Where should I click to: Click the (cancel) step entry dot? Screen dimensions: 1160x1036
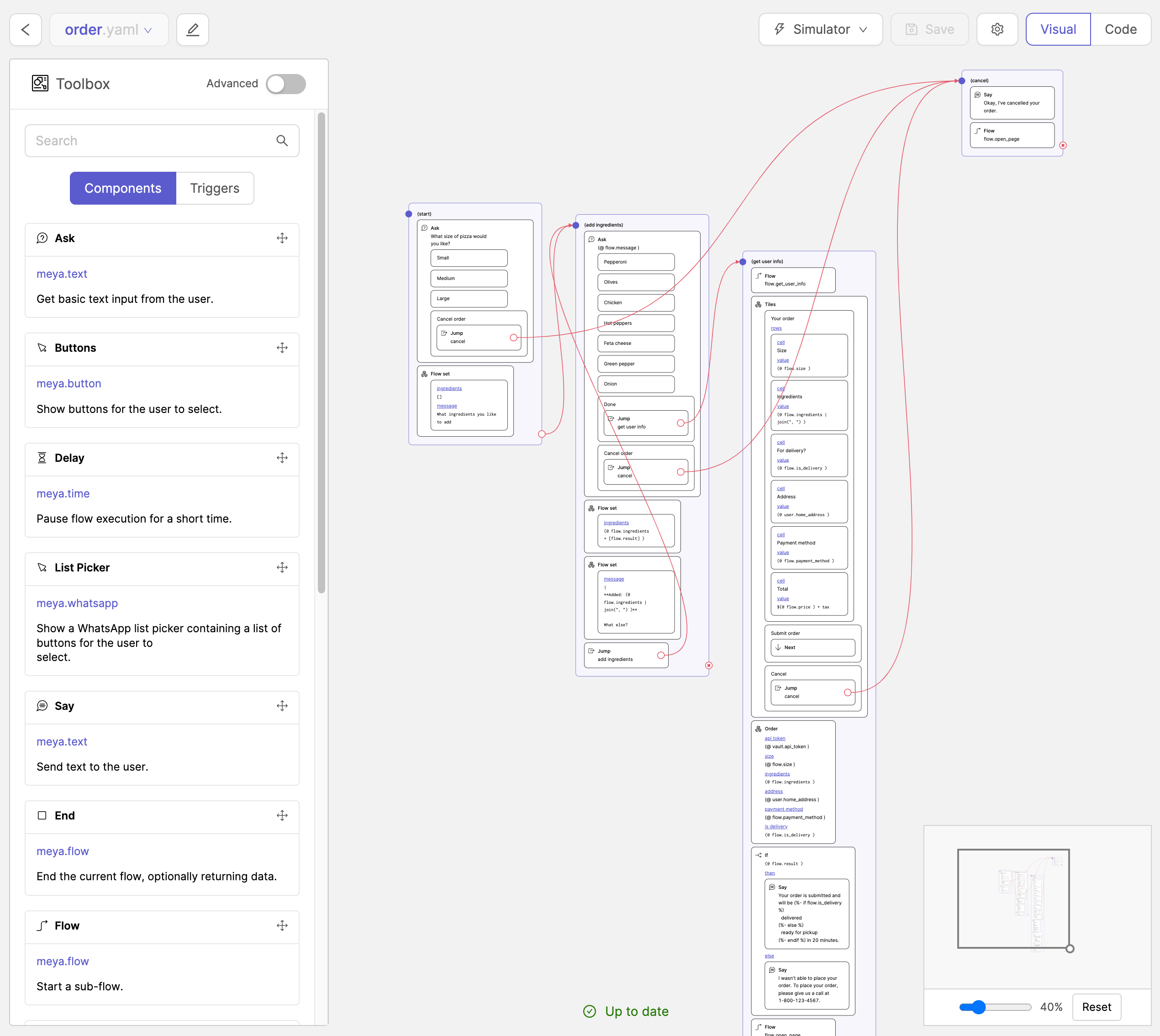pyautogui.click(x=962, y=81)
